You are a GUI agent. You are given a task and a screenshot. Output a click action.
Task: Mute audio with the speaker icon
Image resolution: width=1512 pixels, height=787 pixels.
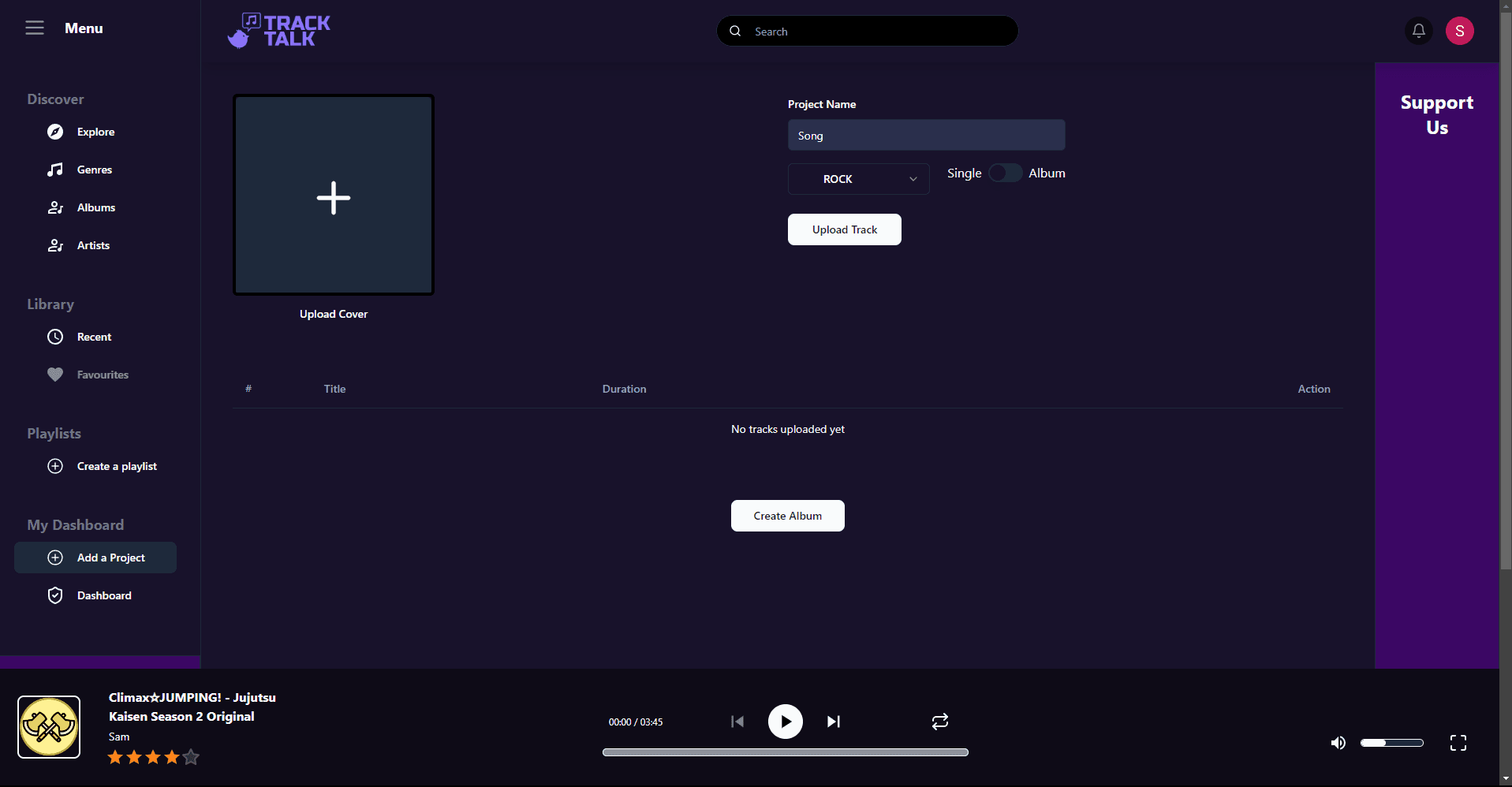tap(1338, 743)
